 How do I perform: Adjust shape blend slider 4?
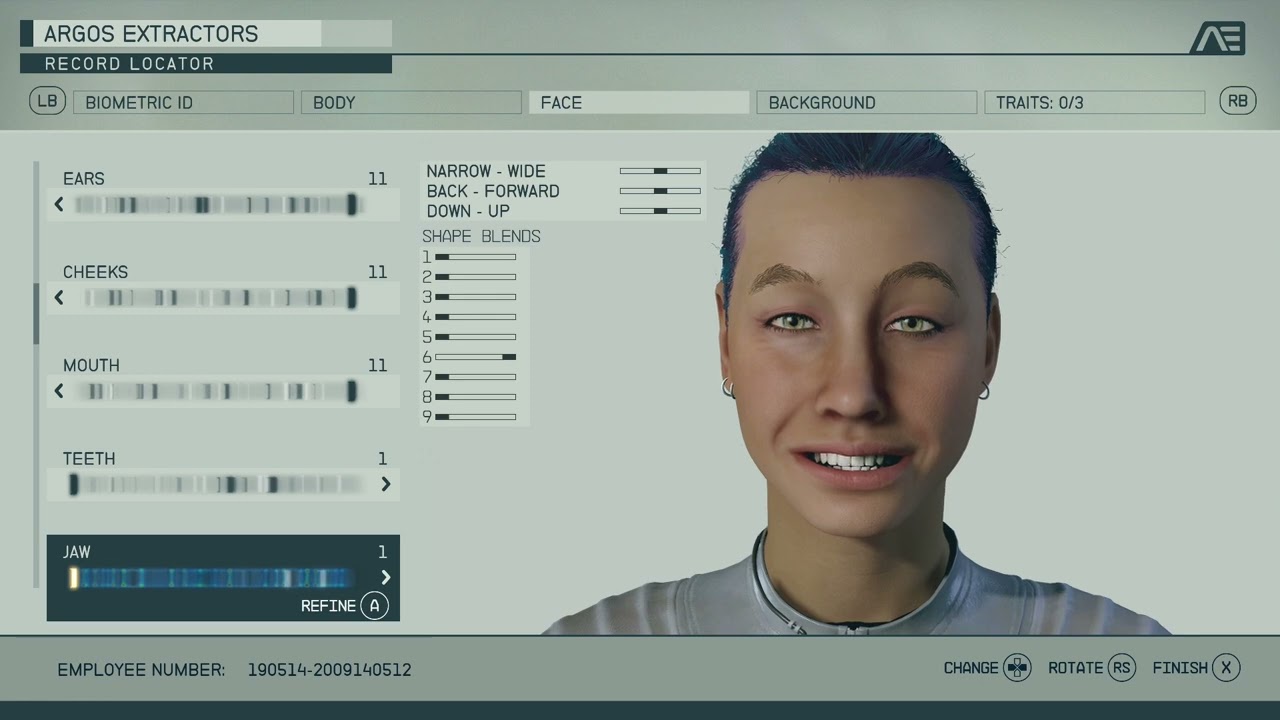point(475,317)
